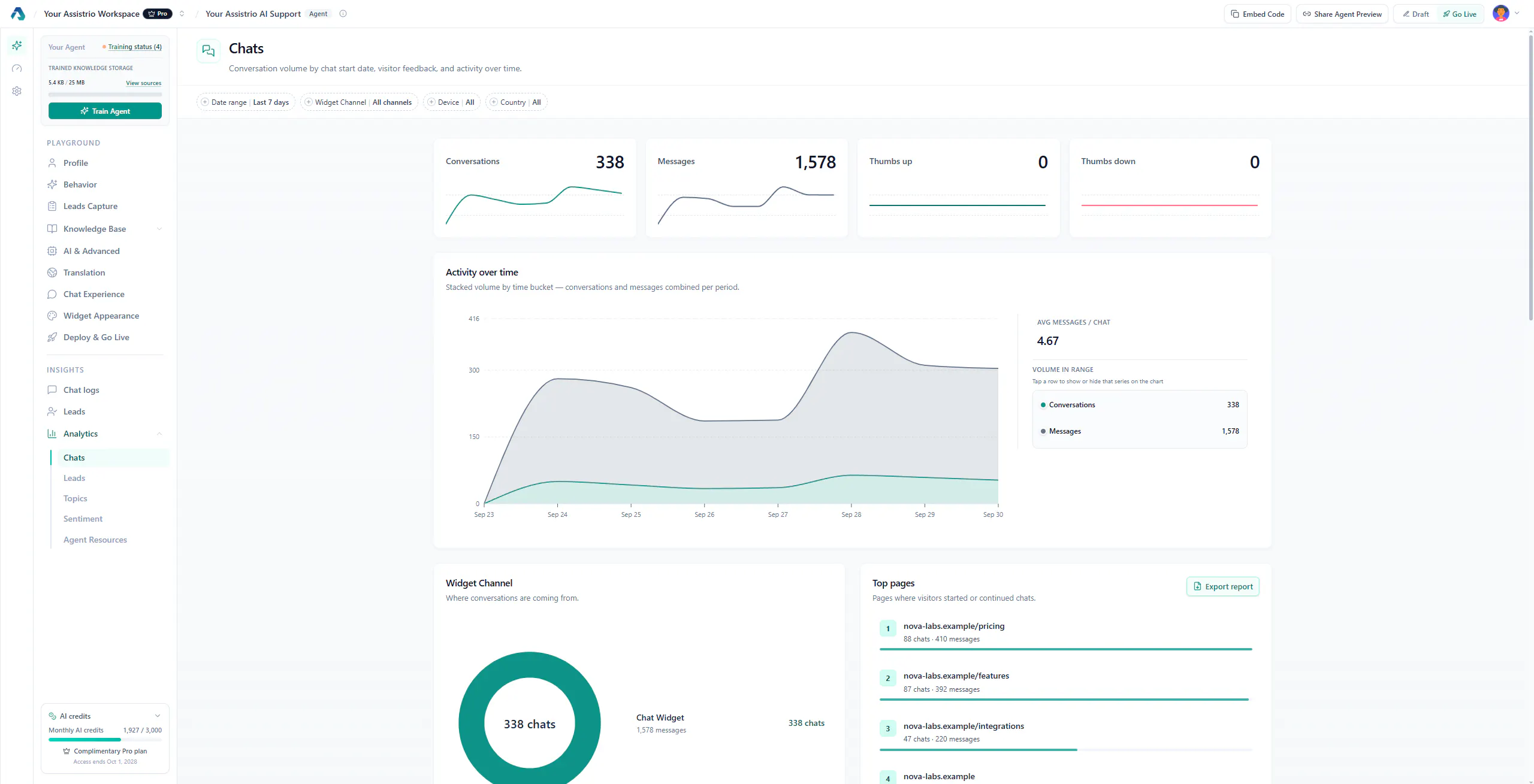Open Leads under Insights section
The width and height of the screenshot is (1534, 784).
(105, 411)
